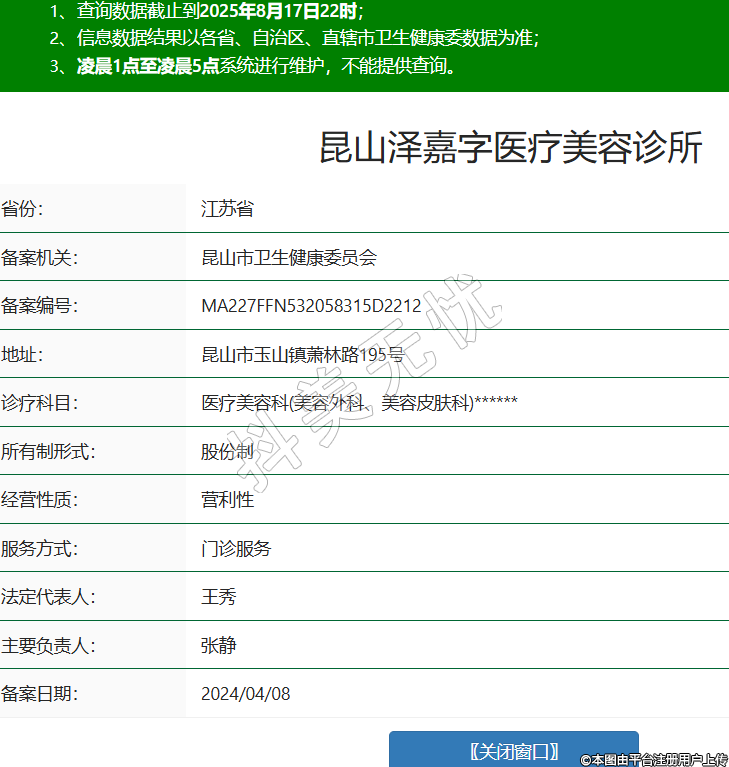729x767 pixels.
Task: Click the 省份 row label
Action: point(23,209)
